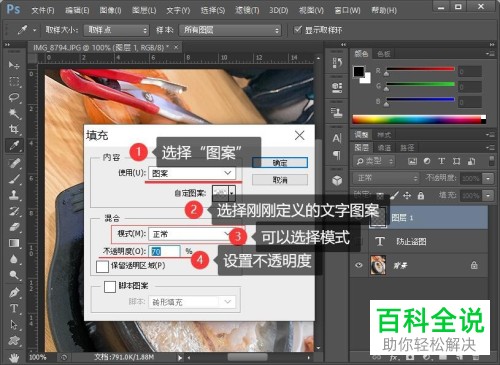Select the Path Selection tool
The height and width of the screenshot is (365, 500).
tap(14, 324)
